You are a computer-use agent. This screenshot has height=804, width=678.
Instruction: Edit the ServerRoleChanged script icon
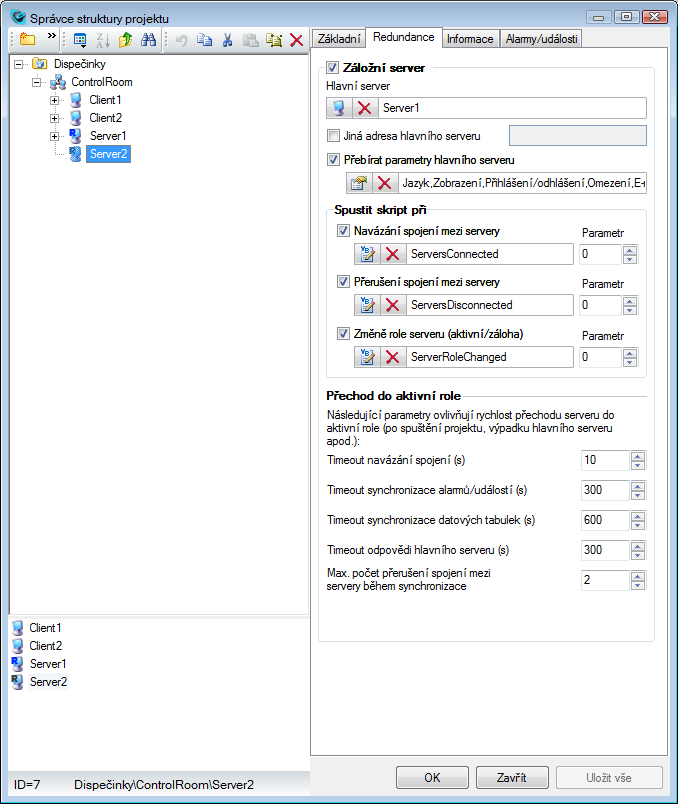point(367,357)
